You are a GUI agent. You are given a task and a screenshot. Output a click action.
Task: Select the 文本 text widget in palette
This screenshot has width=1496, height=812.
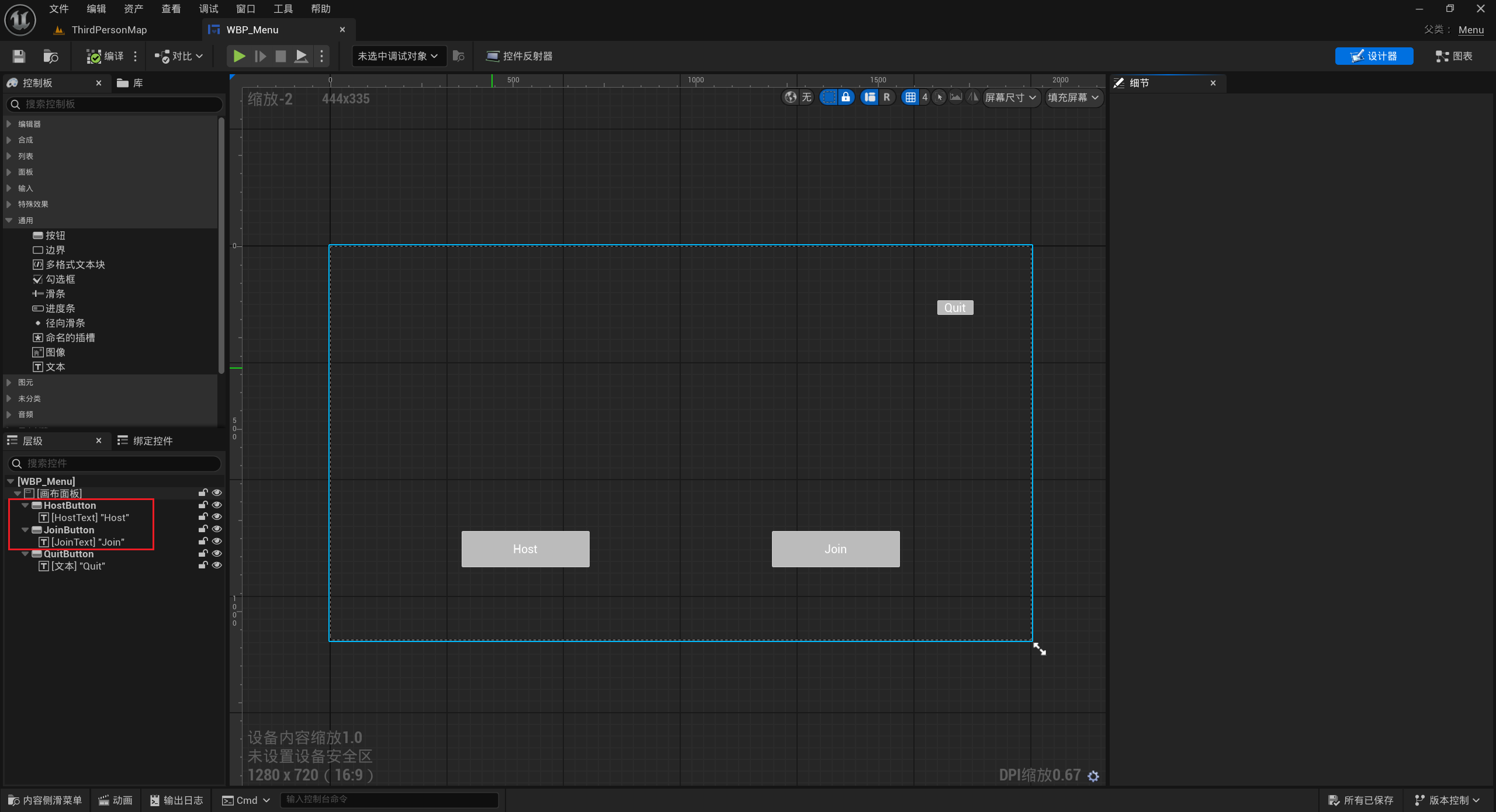pyautogui.click(x=49, y=367)
